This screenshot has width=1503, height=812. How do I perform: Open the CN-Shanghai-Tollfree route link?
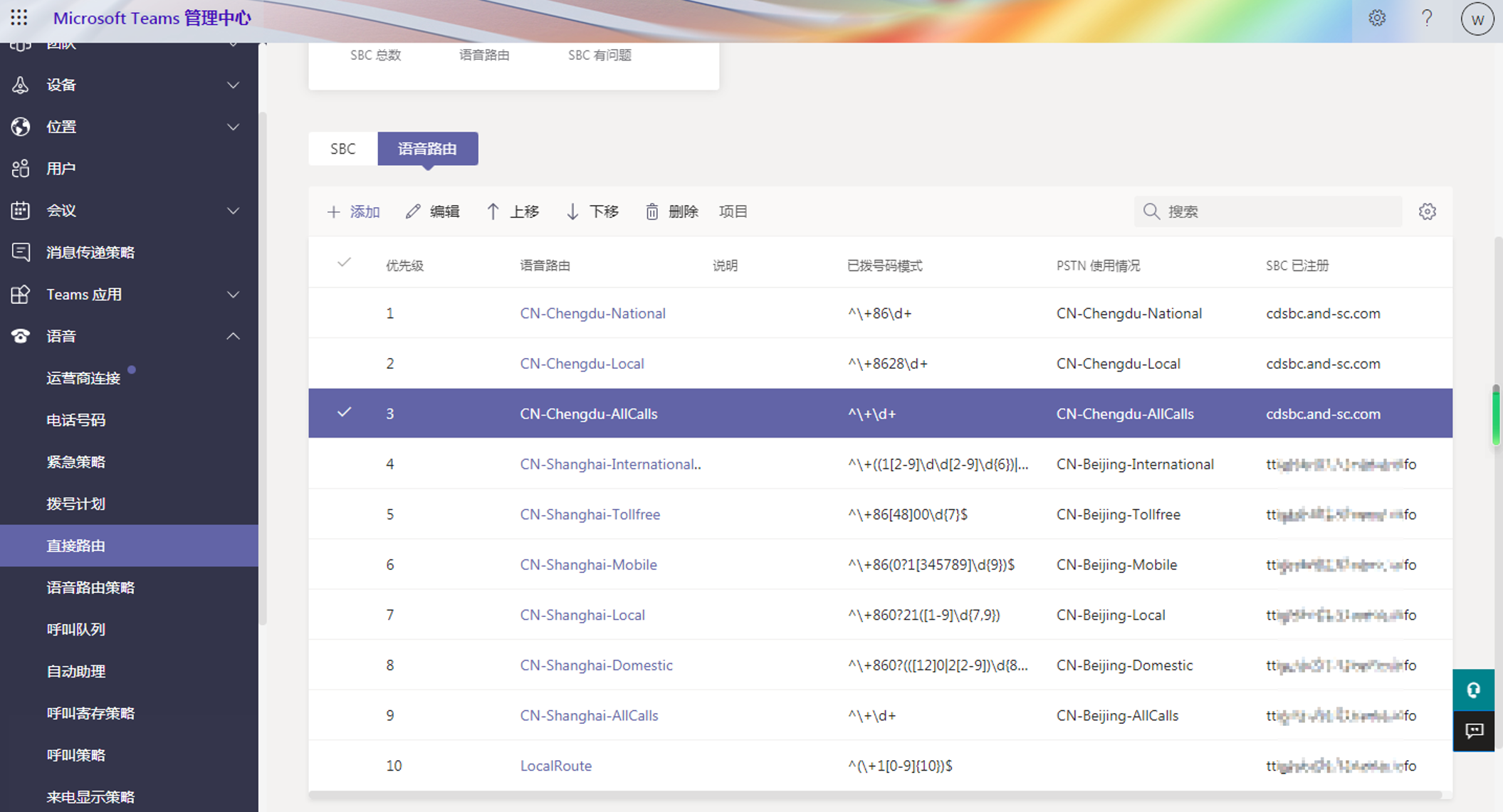[590, 515]
